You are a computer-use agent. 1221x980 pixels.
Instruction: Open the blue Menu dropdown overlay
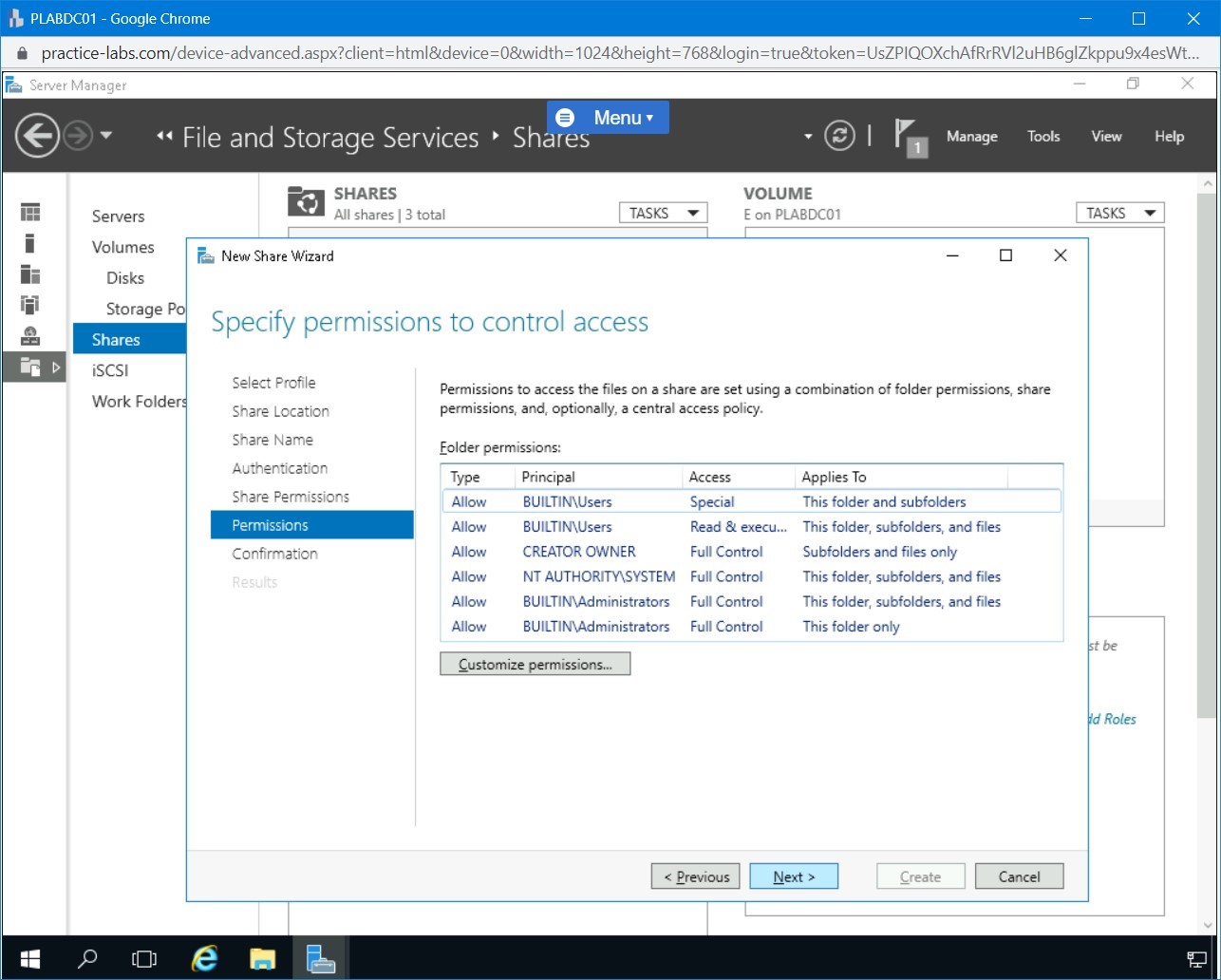608,118
